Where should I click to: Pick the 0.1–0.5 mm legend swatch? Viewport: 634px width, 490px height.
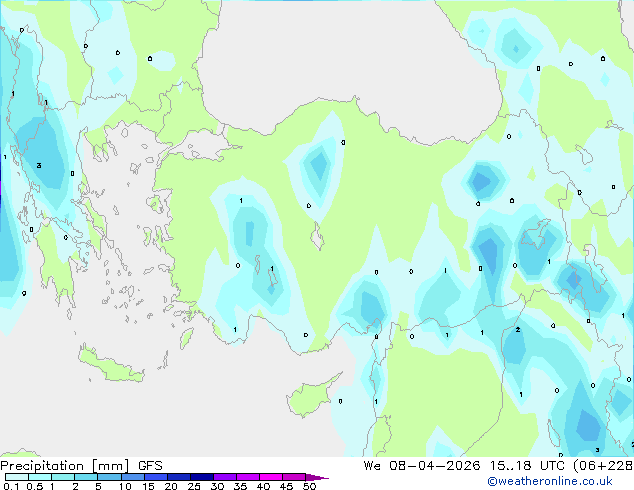(17, 477)
